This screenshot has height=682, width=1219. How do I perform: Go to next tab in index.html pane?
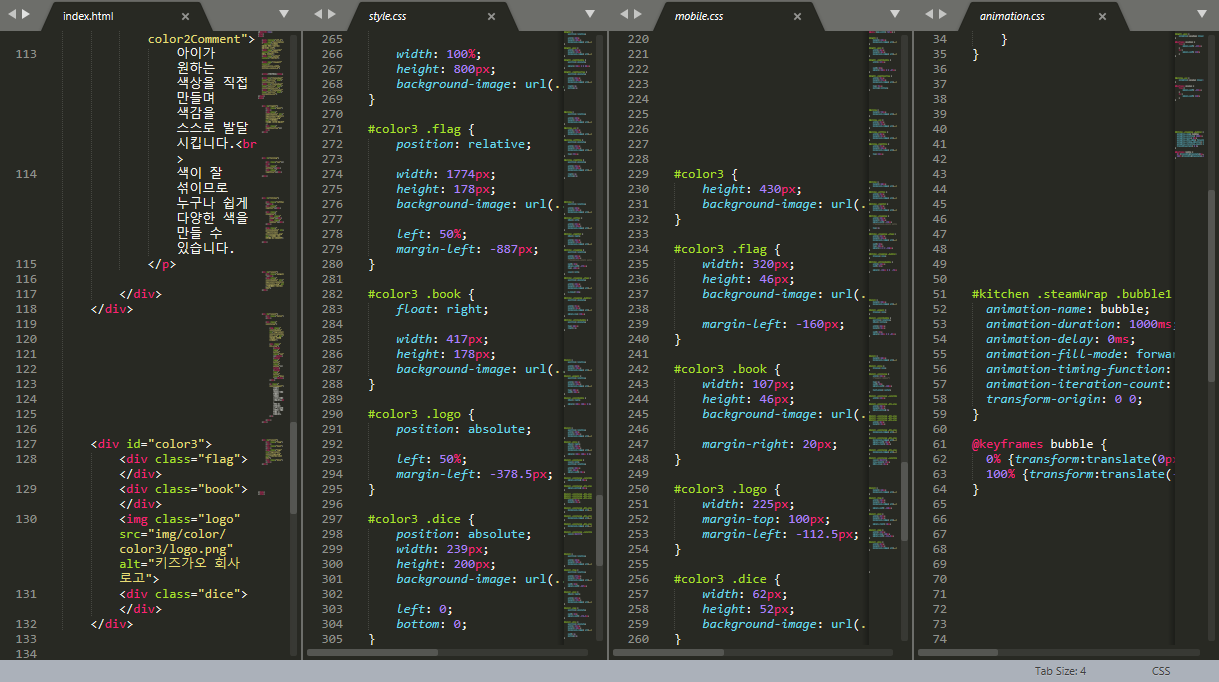(x=26, y=14)
